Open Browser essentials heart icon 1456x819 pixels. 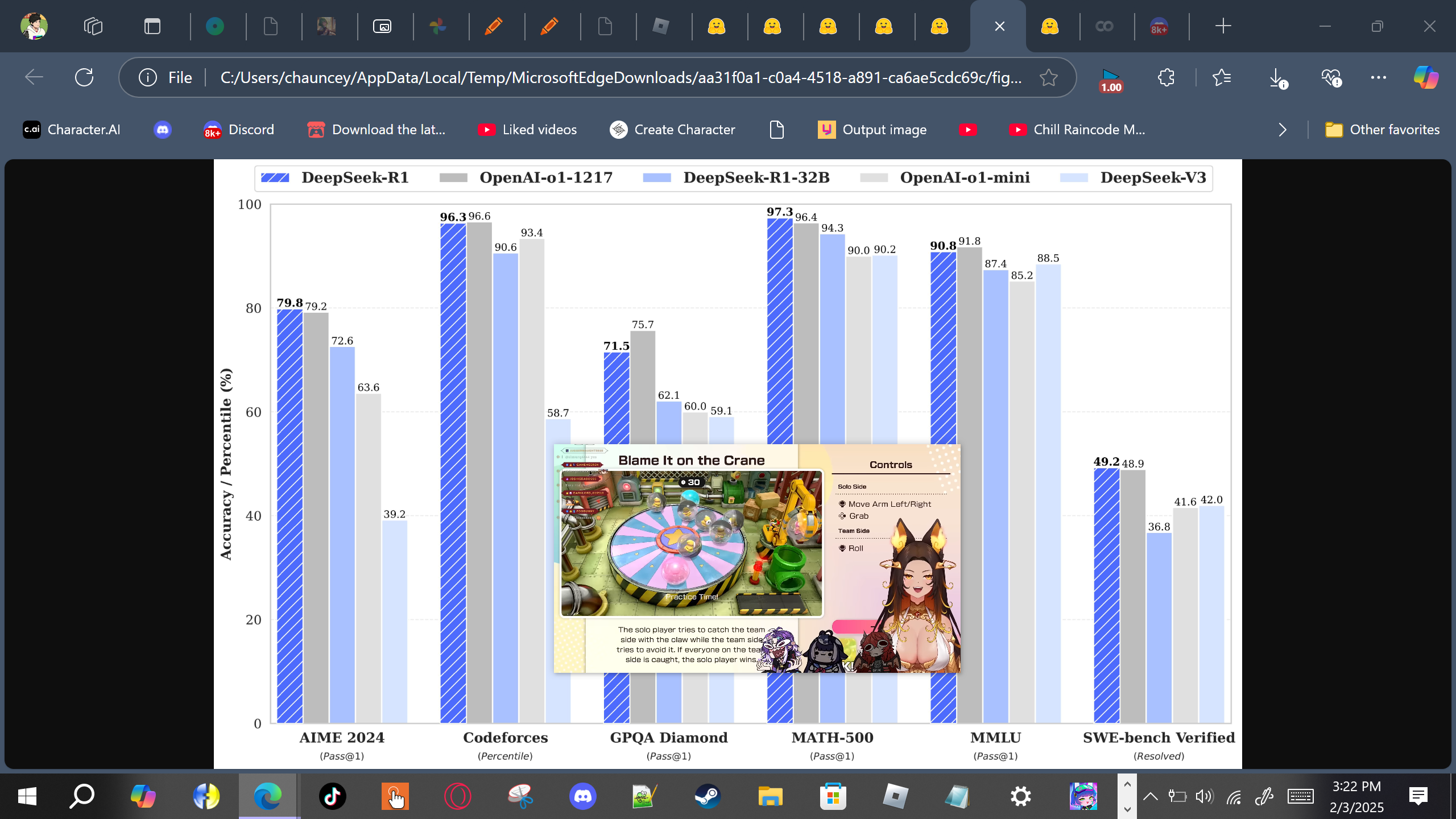[x=1332, y=77]
